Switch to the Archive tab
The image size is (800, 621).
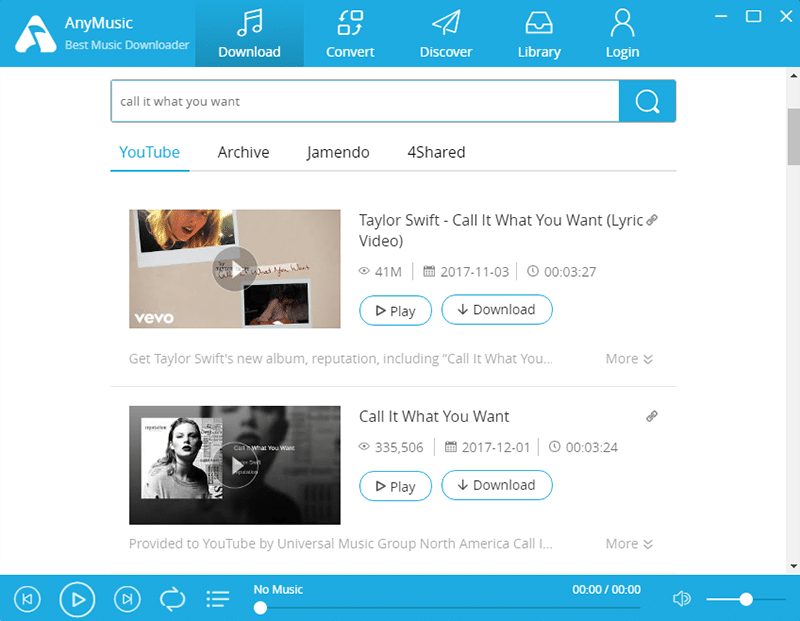click(243, 153)
